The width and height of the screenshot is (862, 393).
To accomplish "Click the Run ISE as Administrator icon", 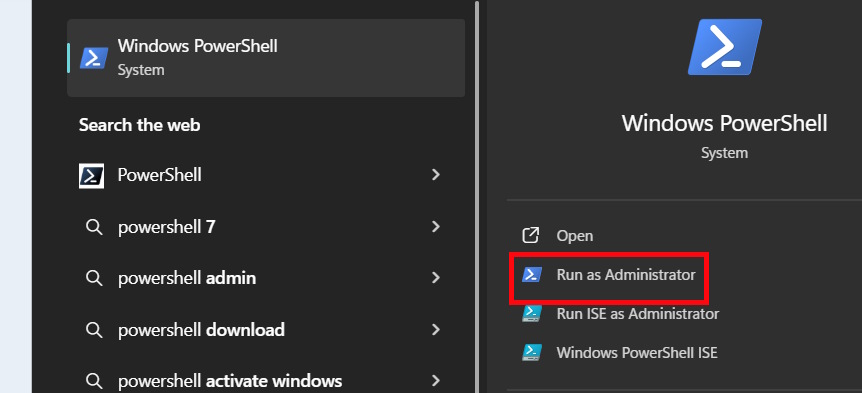I will click(x=532, y=314).
